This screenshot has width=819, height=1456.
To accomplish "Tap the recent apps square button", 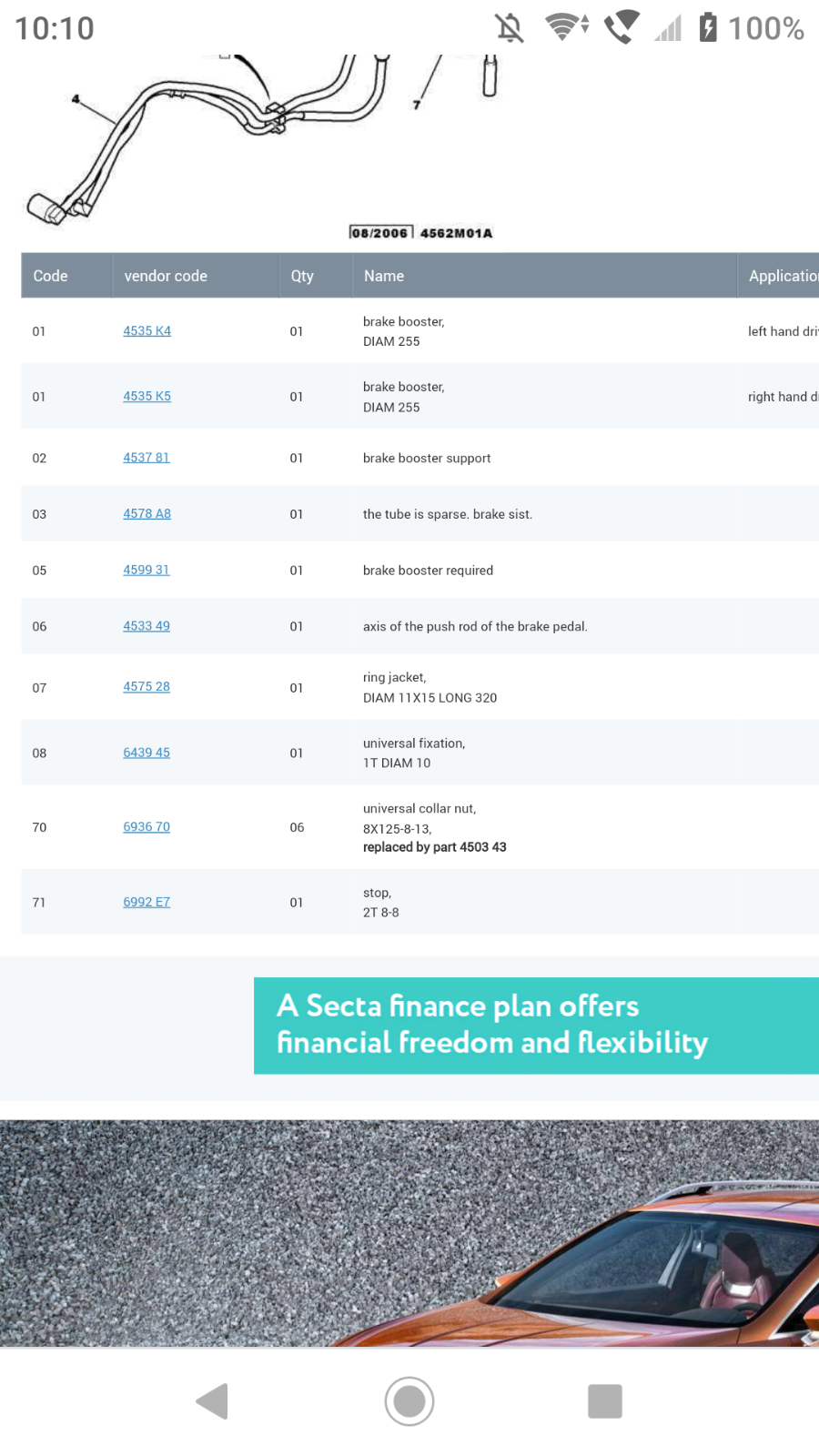I will click(605, 1401).
